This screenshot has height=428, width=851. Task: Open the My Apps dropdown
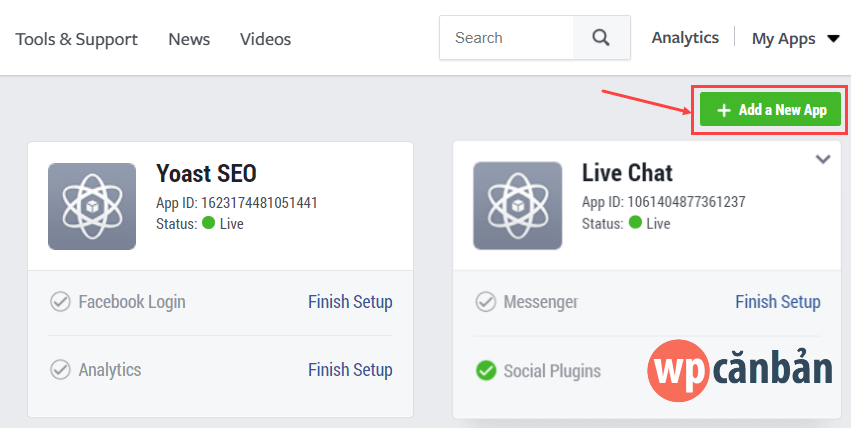click(x=796, y=39)
